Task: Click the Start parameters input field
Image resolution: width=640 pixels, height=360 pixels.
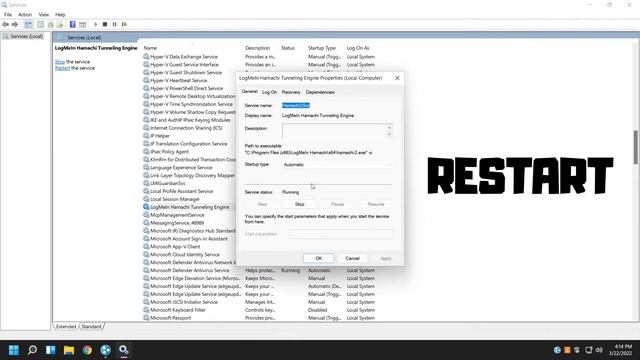Action: pyautogui.click(x=342, y=234)
